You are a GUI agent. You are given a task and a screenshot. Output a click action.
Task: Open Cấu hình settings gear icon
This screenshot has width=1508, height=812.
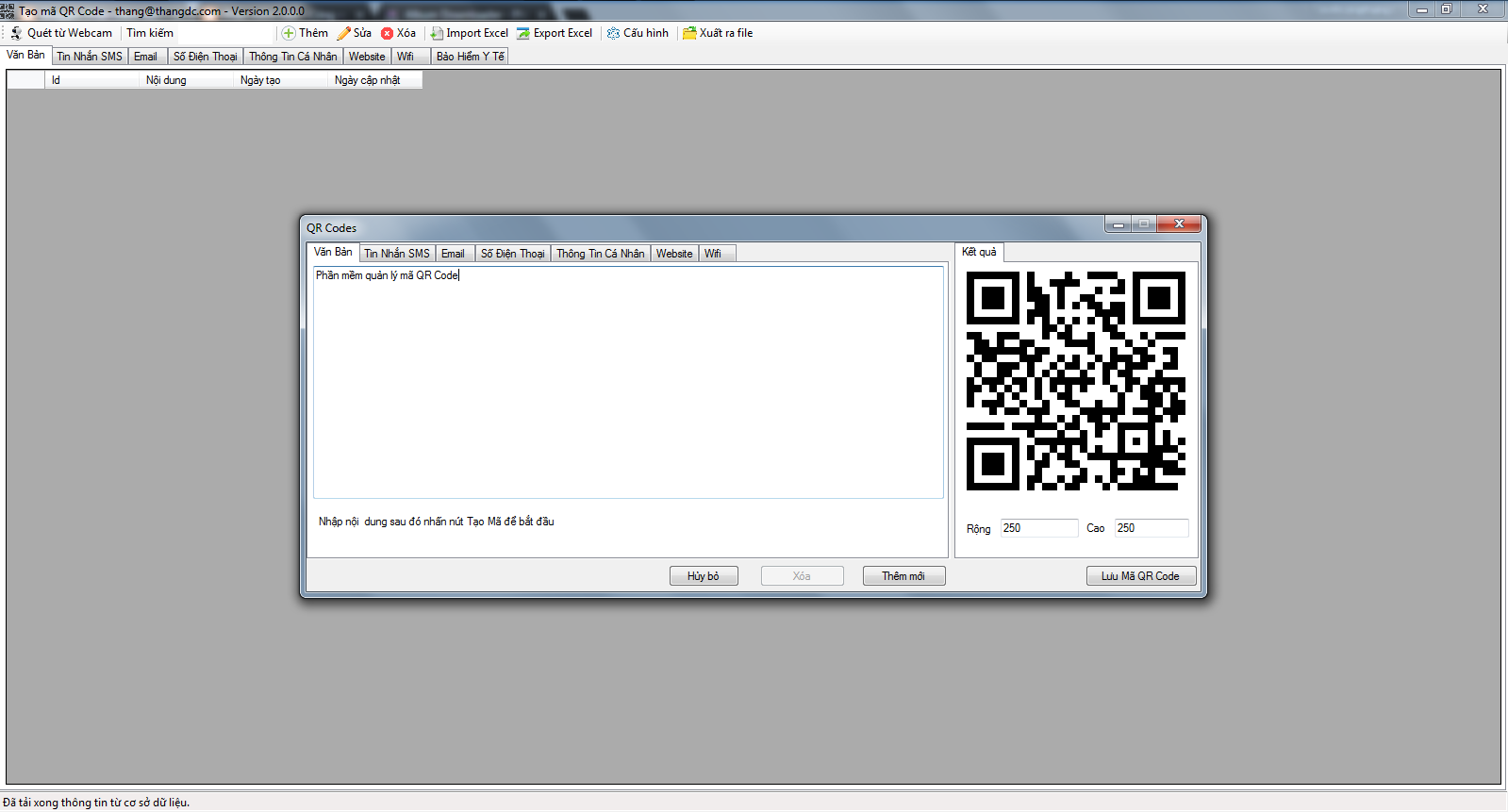(613, 33)
